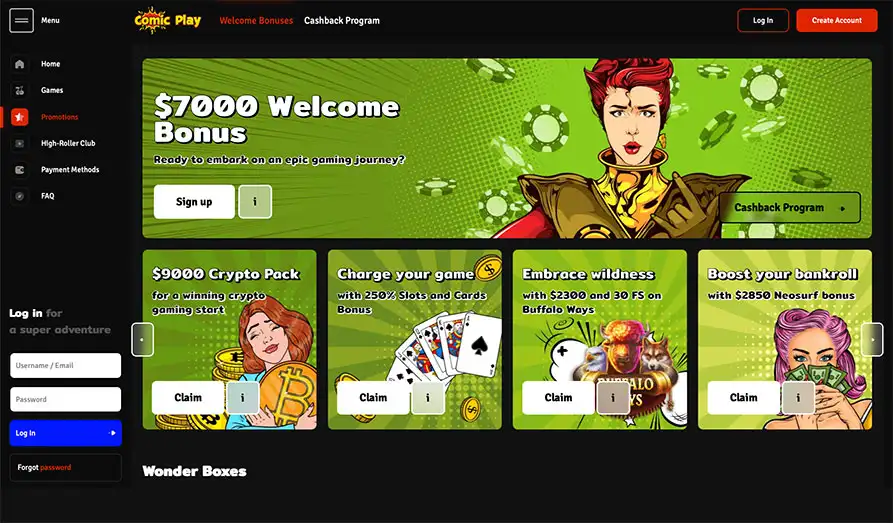The width and height of the screenshot is (893, 523).
Task: Select the Promotions star icon
Action: coord(19,117)
